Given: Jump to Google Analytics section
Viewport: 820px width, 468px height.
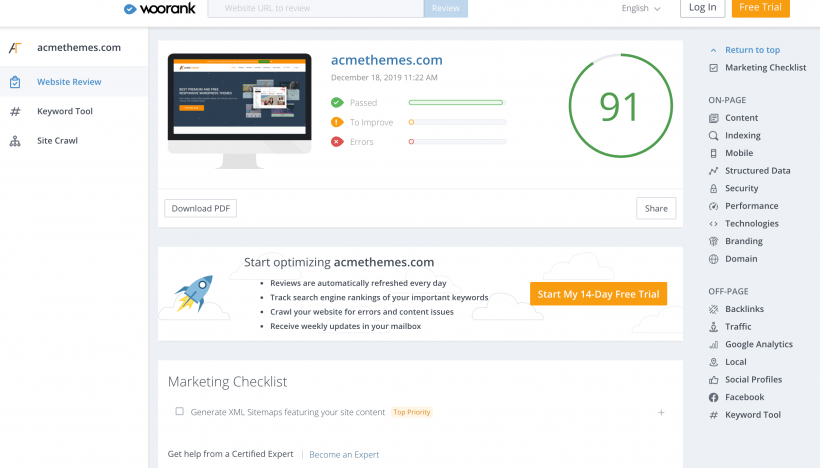Looking at the screenshot, I should pyautogui.click(x=759, y=344).
